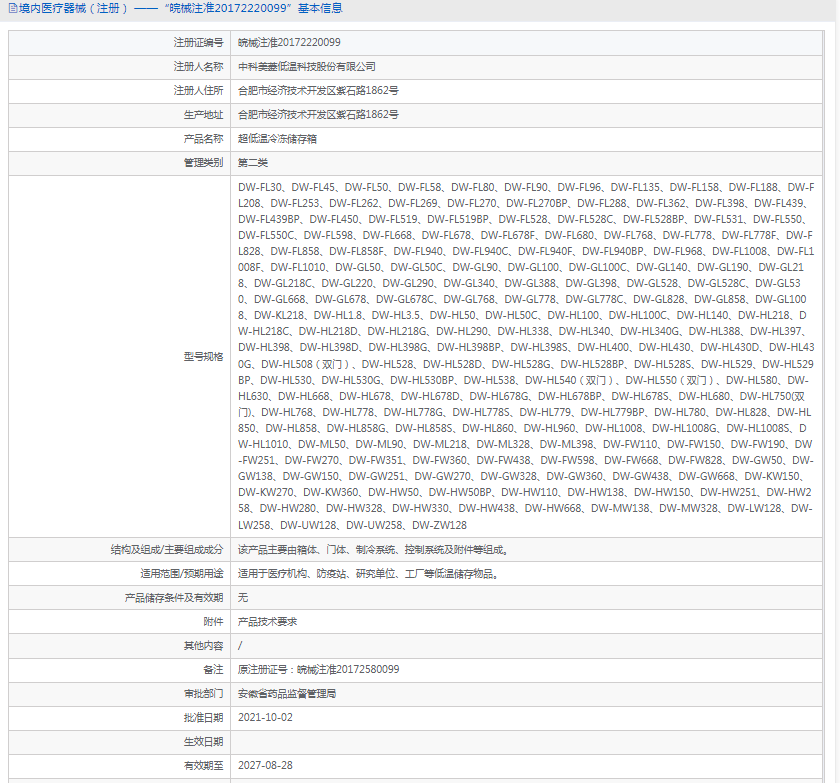Click the '其他内容' label
The width and height of the screenshot is (840, 783).
[204, 645]
